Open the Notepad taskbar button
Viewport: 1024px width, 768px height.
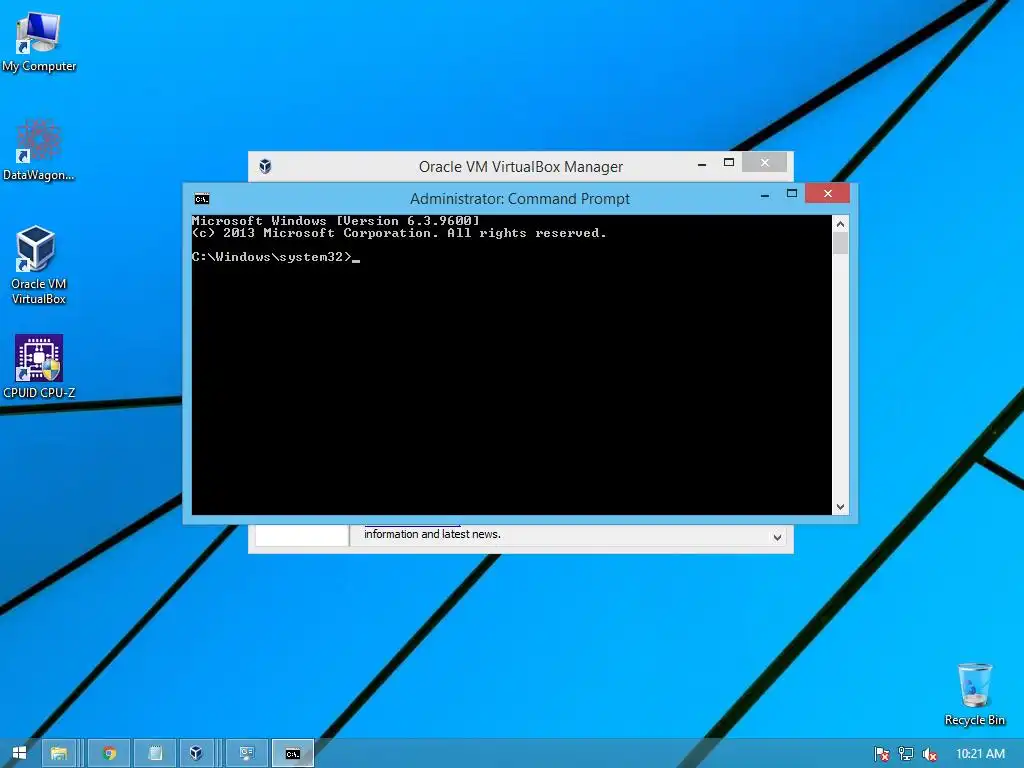coord(155,753)
